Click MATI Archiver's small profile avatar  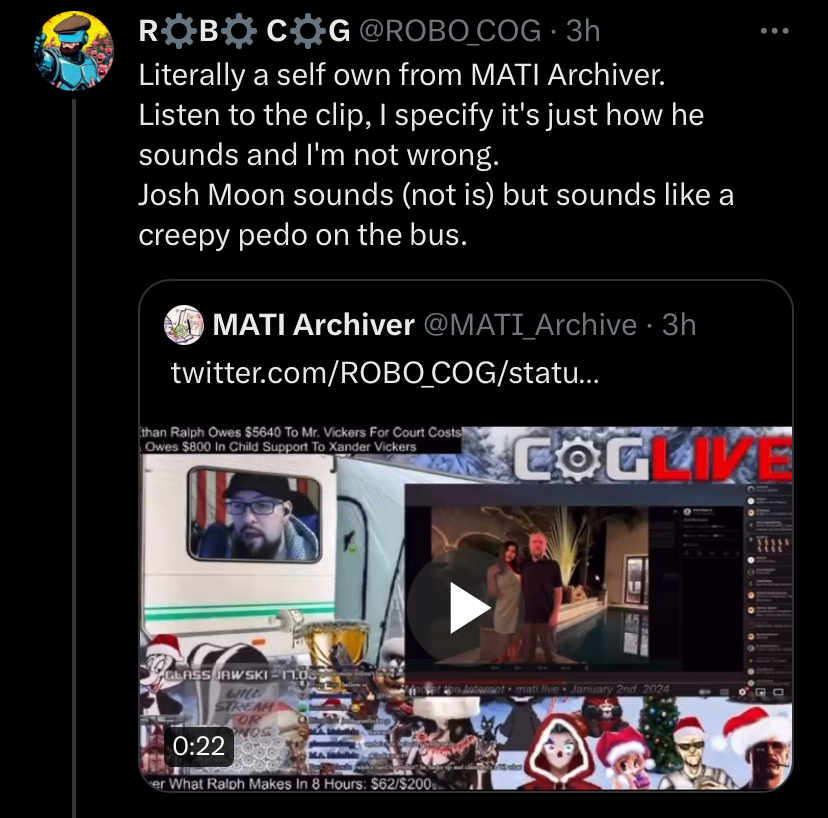coord(183,324)
